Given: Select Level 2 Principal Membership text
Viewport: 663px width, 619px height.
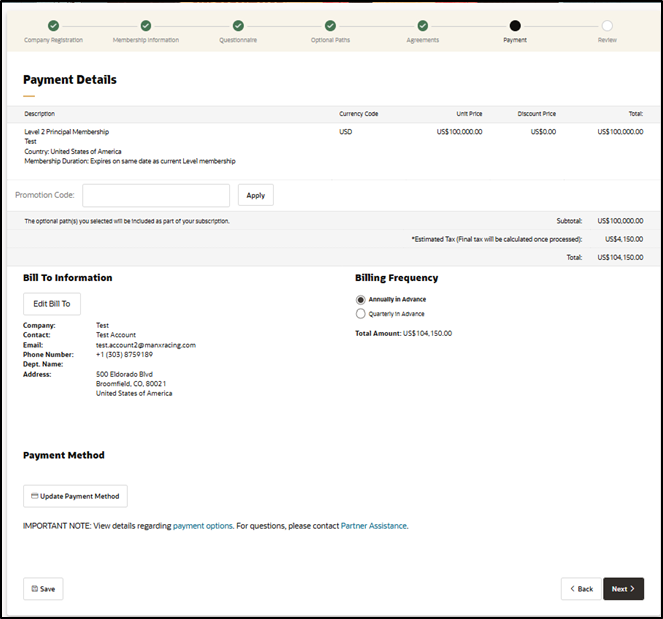Looking at the screenshot, I should tap(66, 132).
